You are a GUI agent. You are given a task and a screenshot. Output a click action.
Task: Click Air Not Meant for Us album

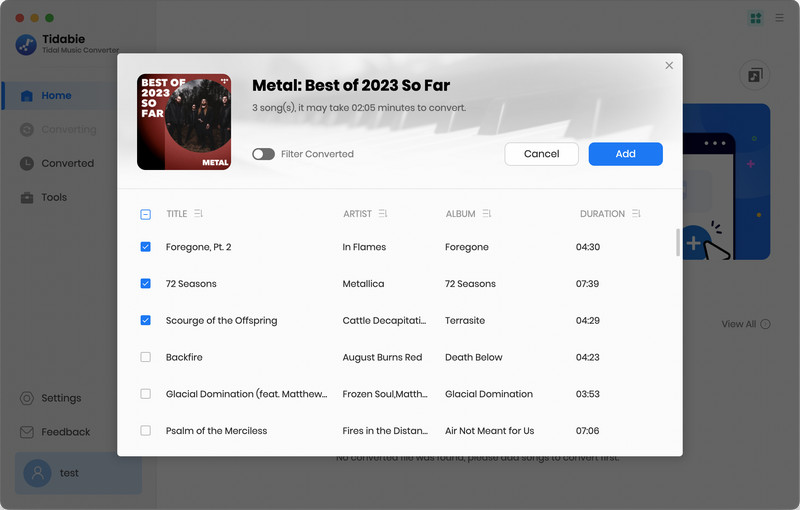pos(489,430)
